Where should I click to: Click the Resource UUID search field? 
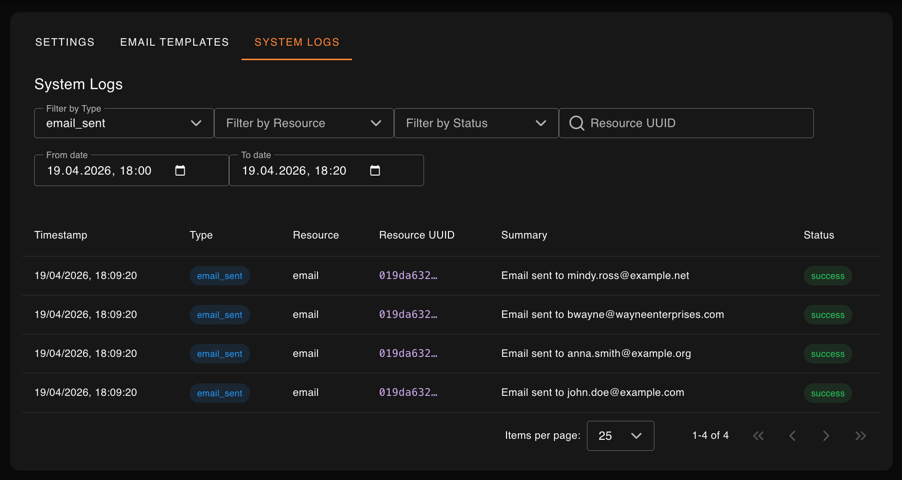click(x=686, y=123)
